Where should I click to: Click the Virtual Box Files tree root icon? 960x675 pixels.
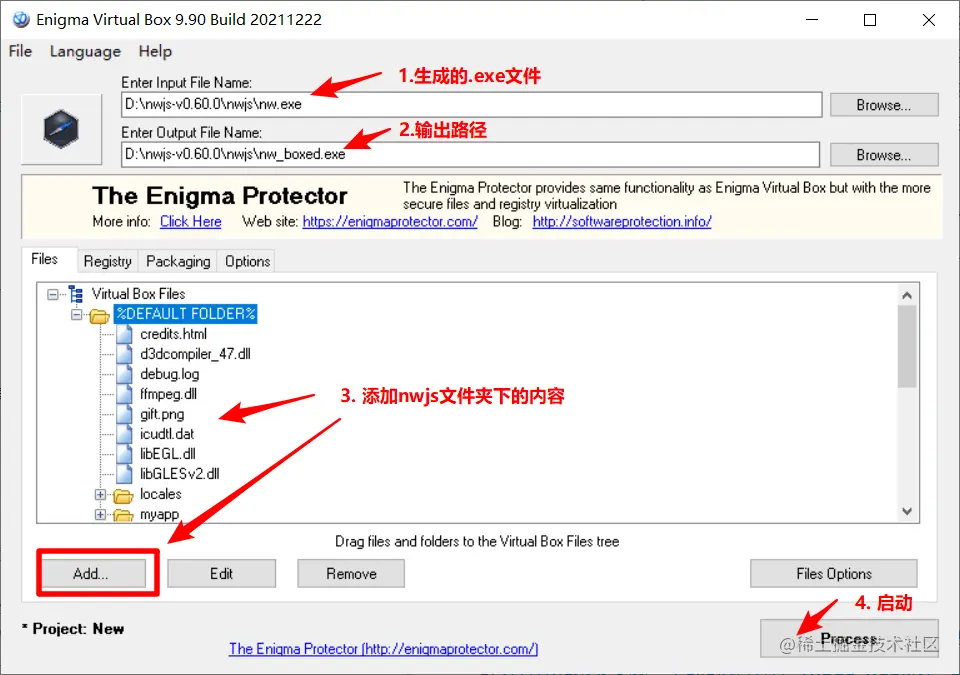click(76, 294)
